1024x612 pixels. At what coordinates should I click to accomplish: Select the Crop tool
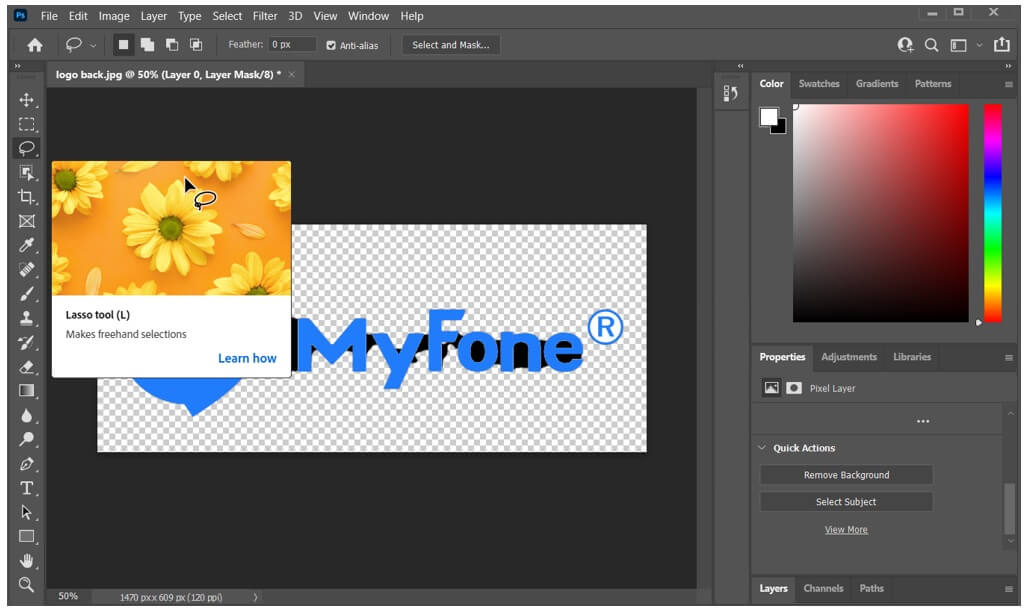click(26, 197)
